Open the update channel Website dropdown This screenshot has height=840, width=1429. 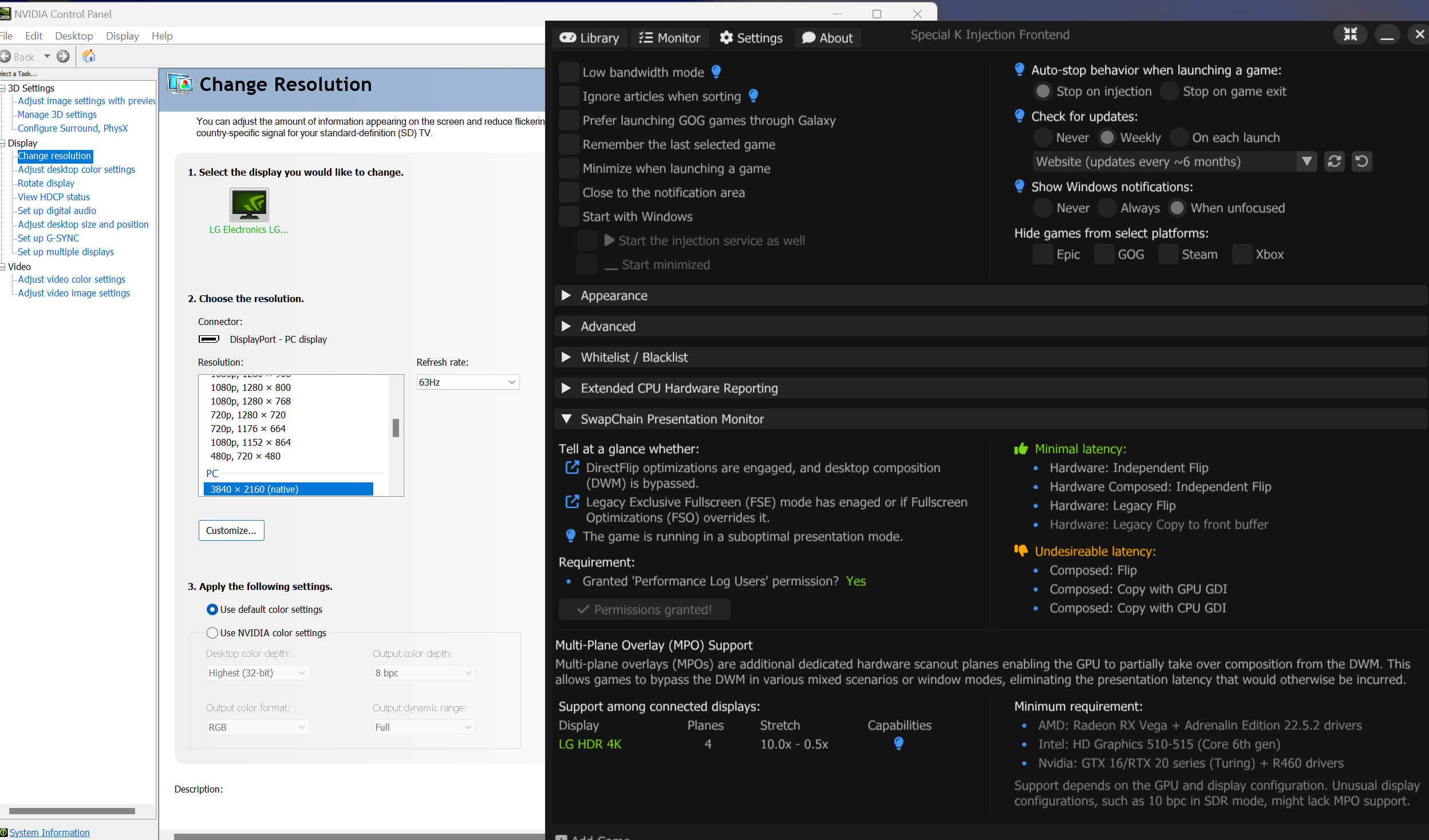(x=1175, y=161)
